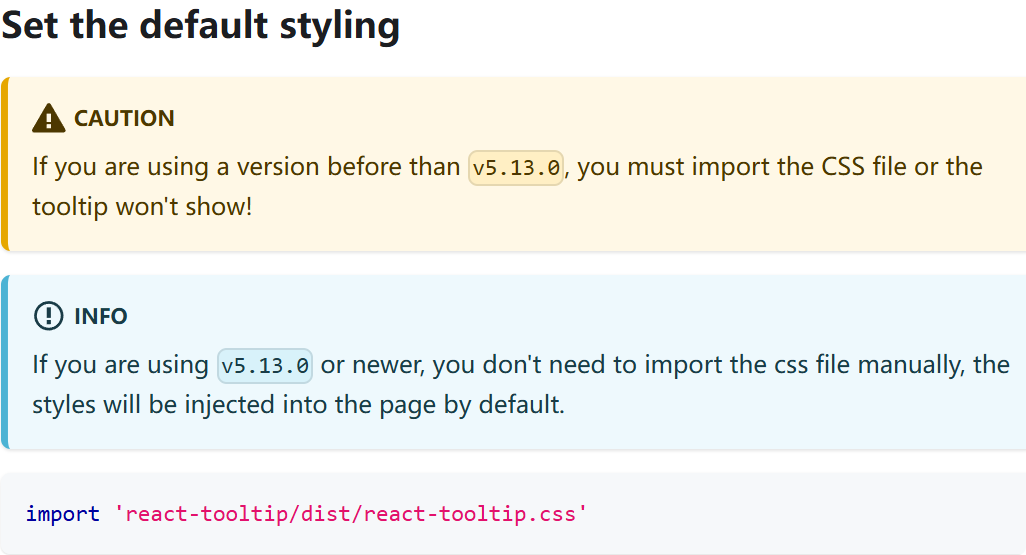Click empty area of the code block
Image resolution: width=1026 pixels, height=555 pixels.
[805, 514]
